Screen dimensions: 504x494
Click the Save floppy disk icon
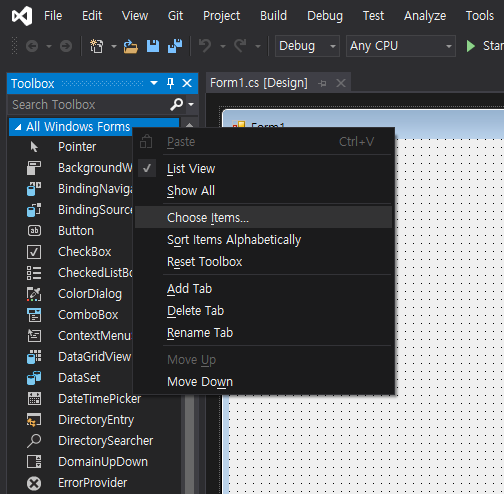(x=153, y=46)
